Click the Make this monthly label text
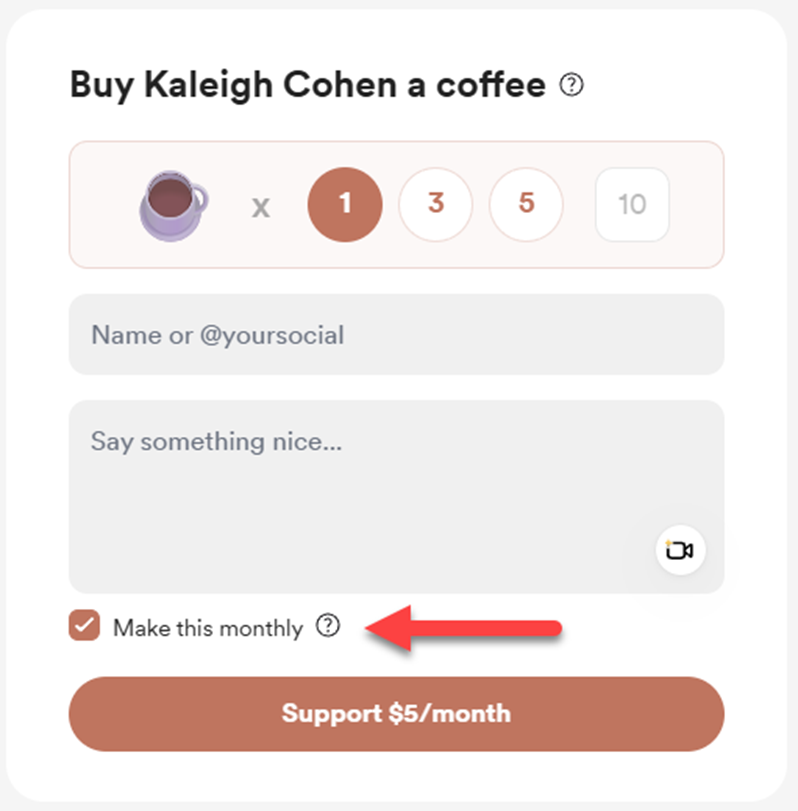The image size is (798, 811). 207,628
